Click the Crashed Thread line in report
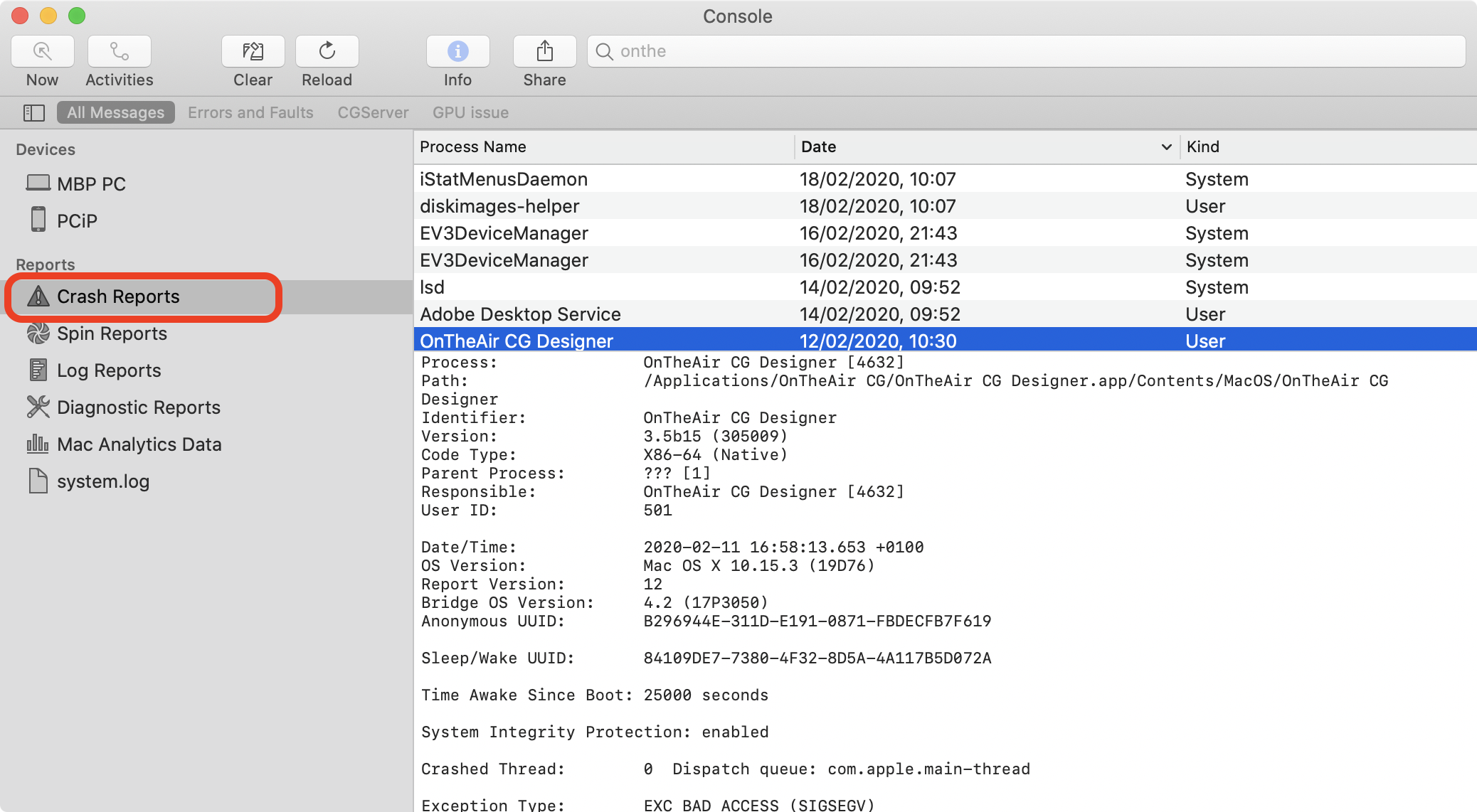This screenshot has width=1477, height=812. click(x=726, y=769)
